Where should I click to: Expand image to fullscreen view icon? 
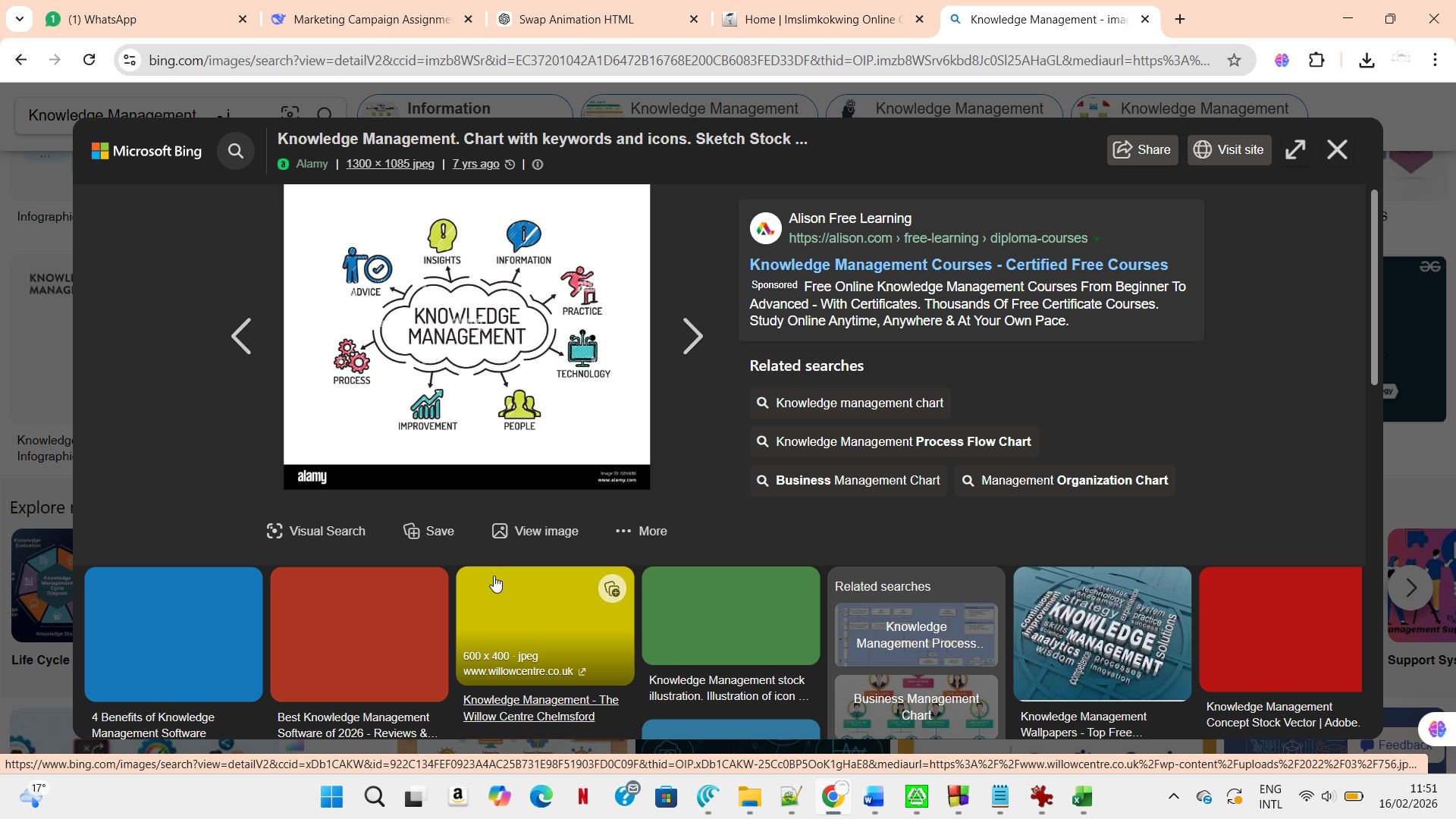click(x=1295, y=149)
